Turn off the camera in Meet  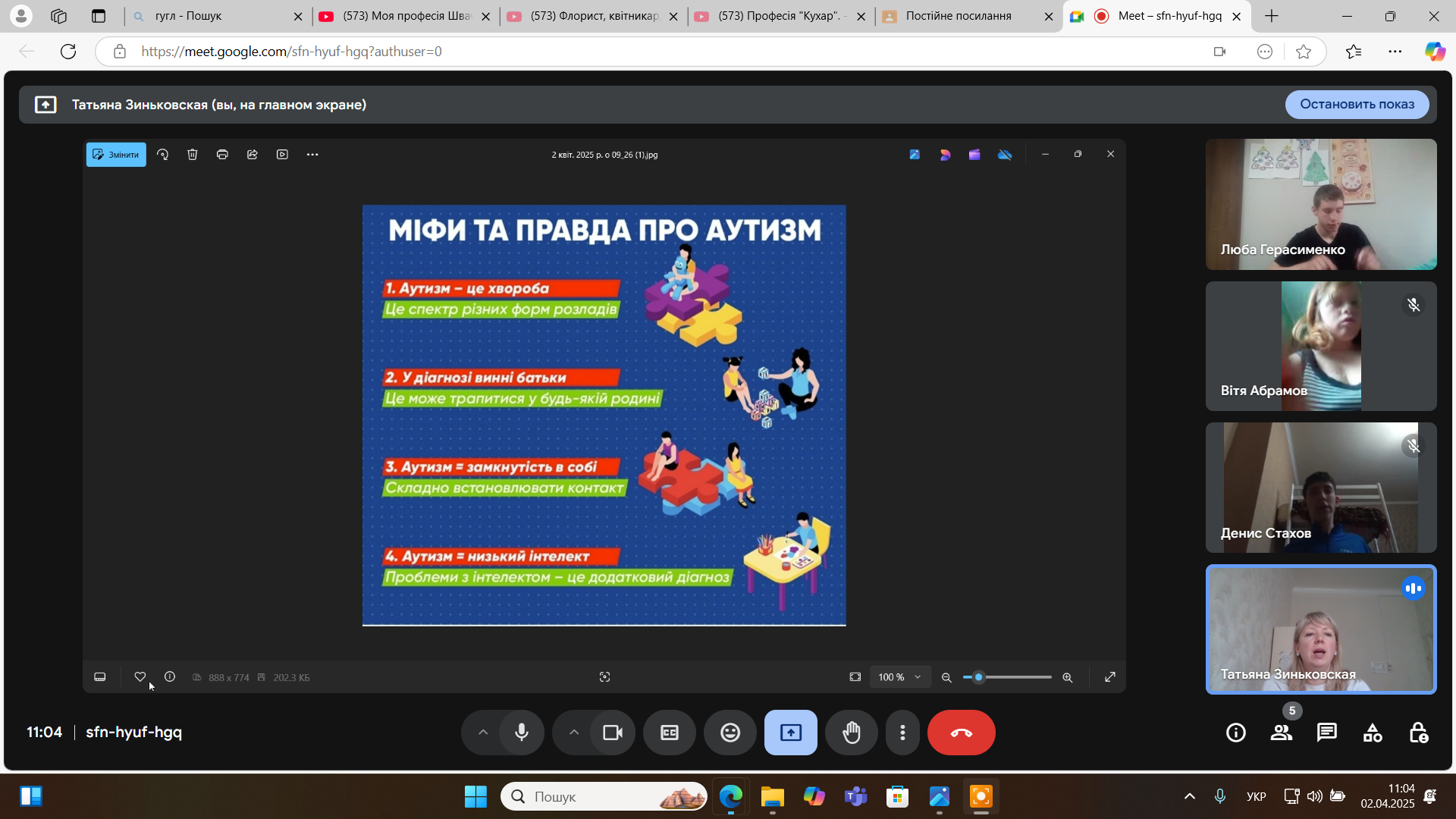click(x=613, y=733)
